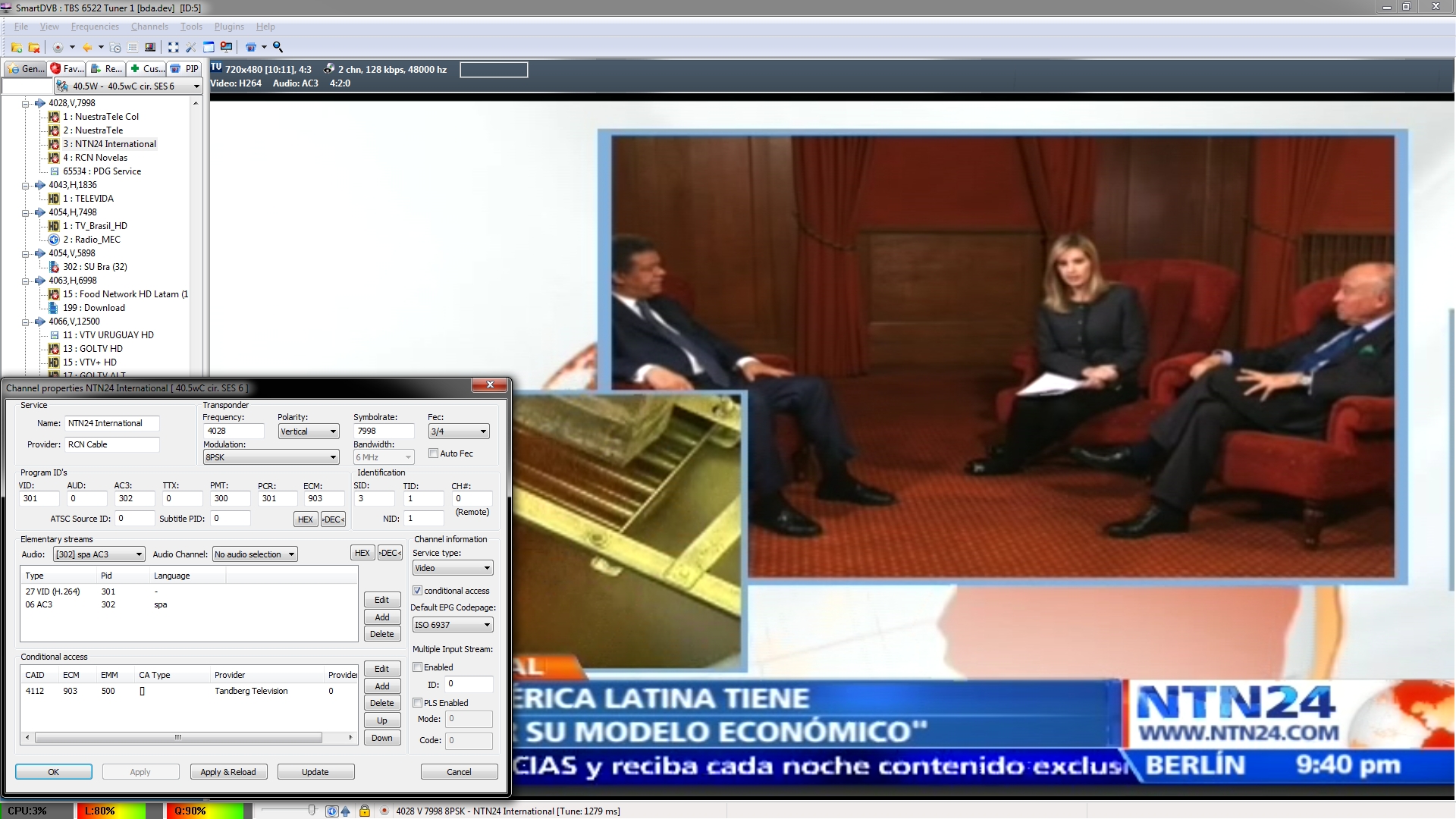This screenshot has height=819, width=1456.
Task: Start recording with the red record icon
Action: point(58,47)
